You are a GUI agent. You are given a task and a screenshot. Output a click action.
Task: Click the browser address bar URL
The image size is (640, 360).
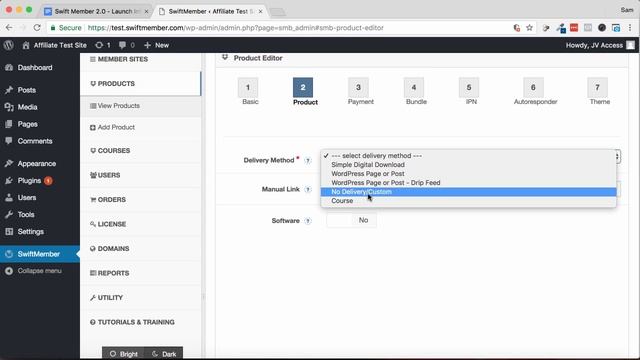tap(236, 28)
